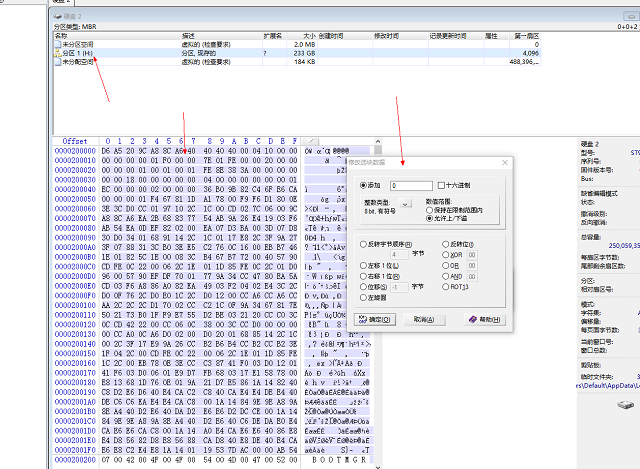Click the gray hard drive icon in info panel
This screenshot has height=469, width=640.
pos(625,405)
